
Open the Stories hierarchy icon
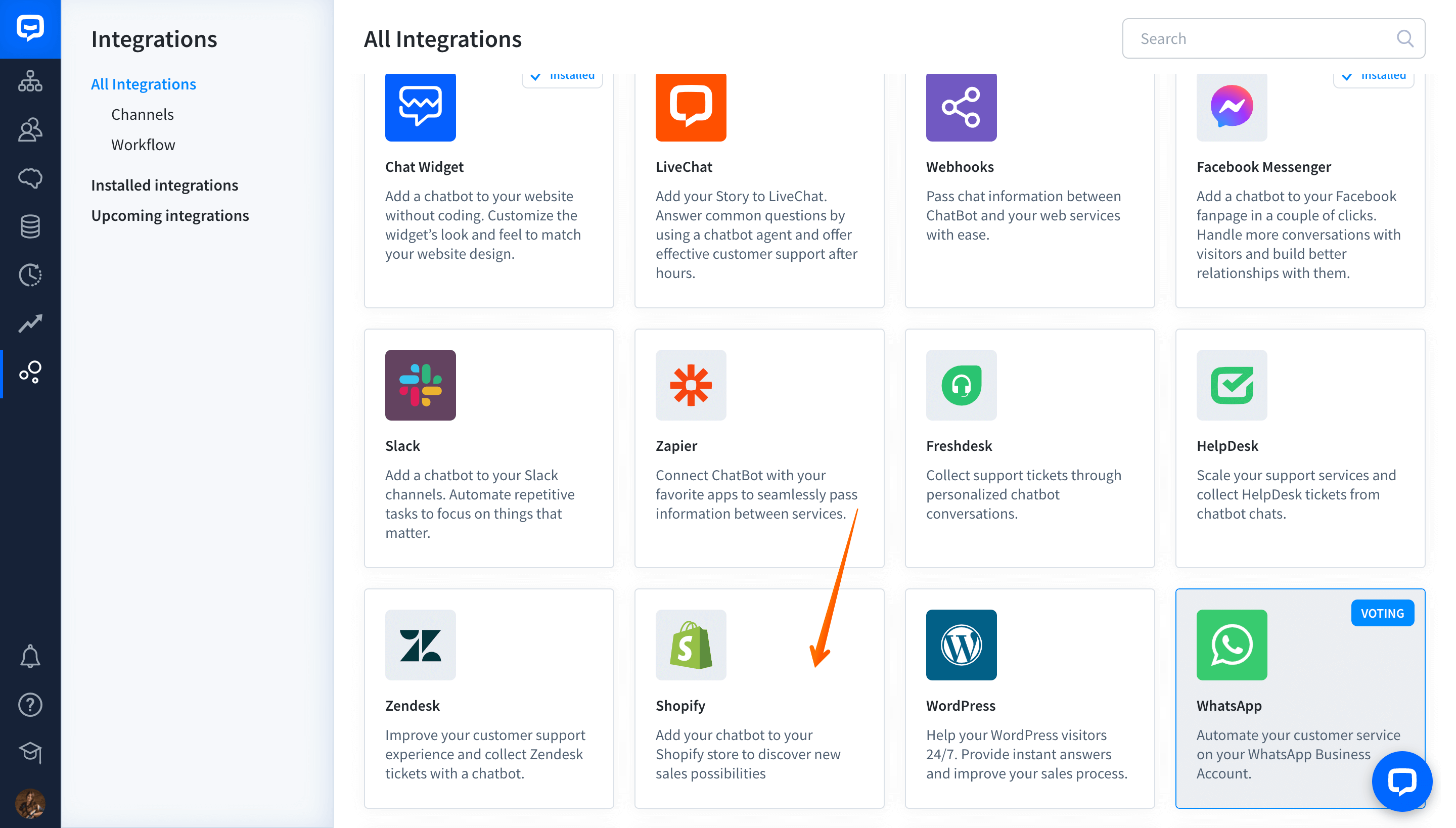30,81
